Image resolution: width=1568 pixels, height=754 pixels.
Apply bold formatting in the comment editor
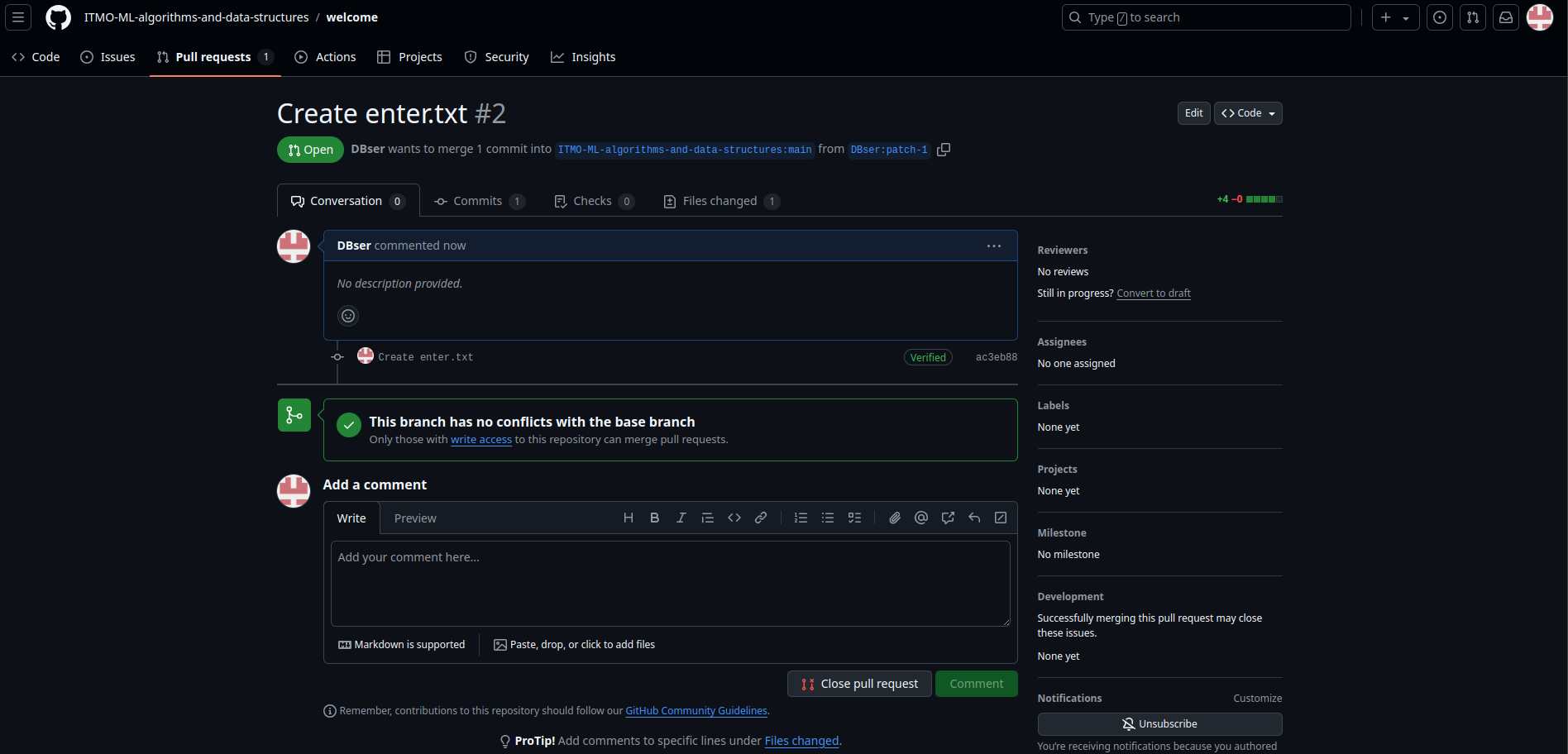pyautogui.click(x=655, y=518)
